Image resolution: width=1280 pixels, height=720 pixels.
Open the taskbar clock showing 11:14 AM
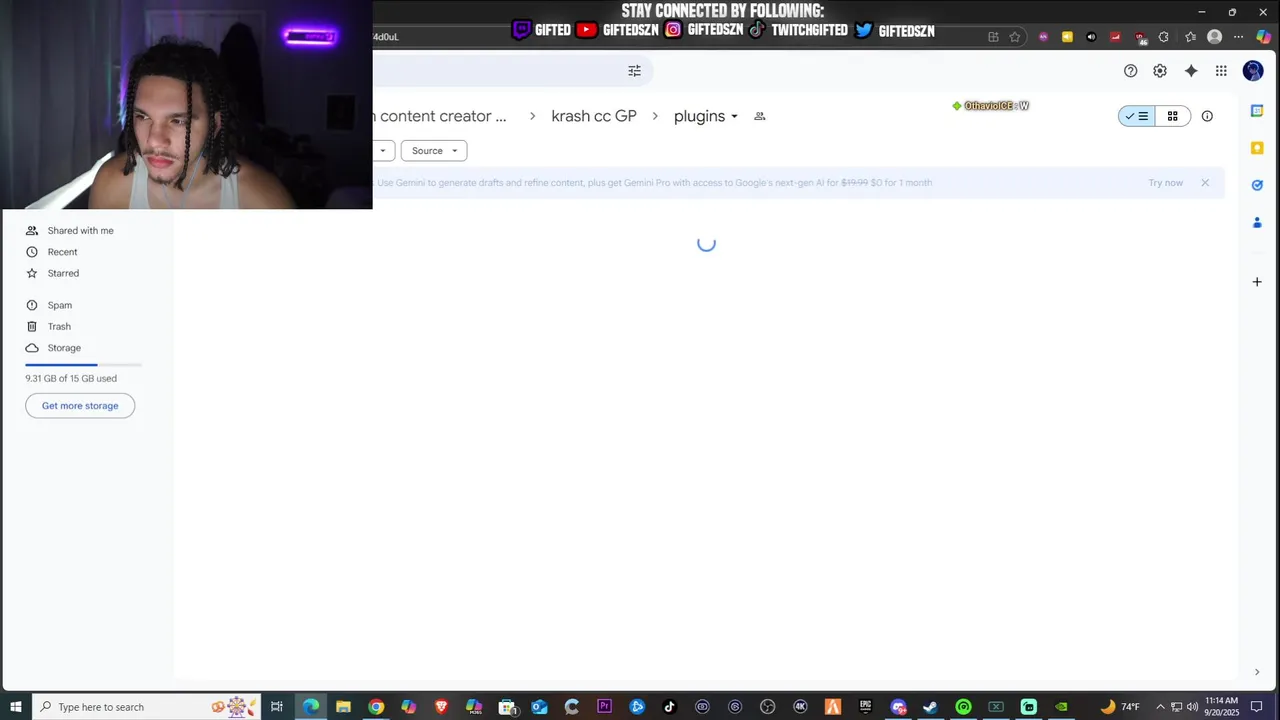[1222, 707]
